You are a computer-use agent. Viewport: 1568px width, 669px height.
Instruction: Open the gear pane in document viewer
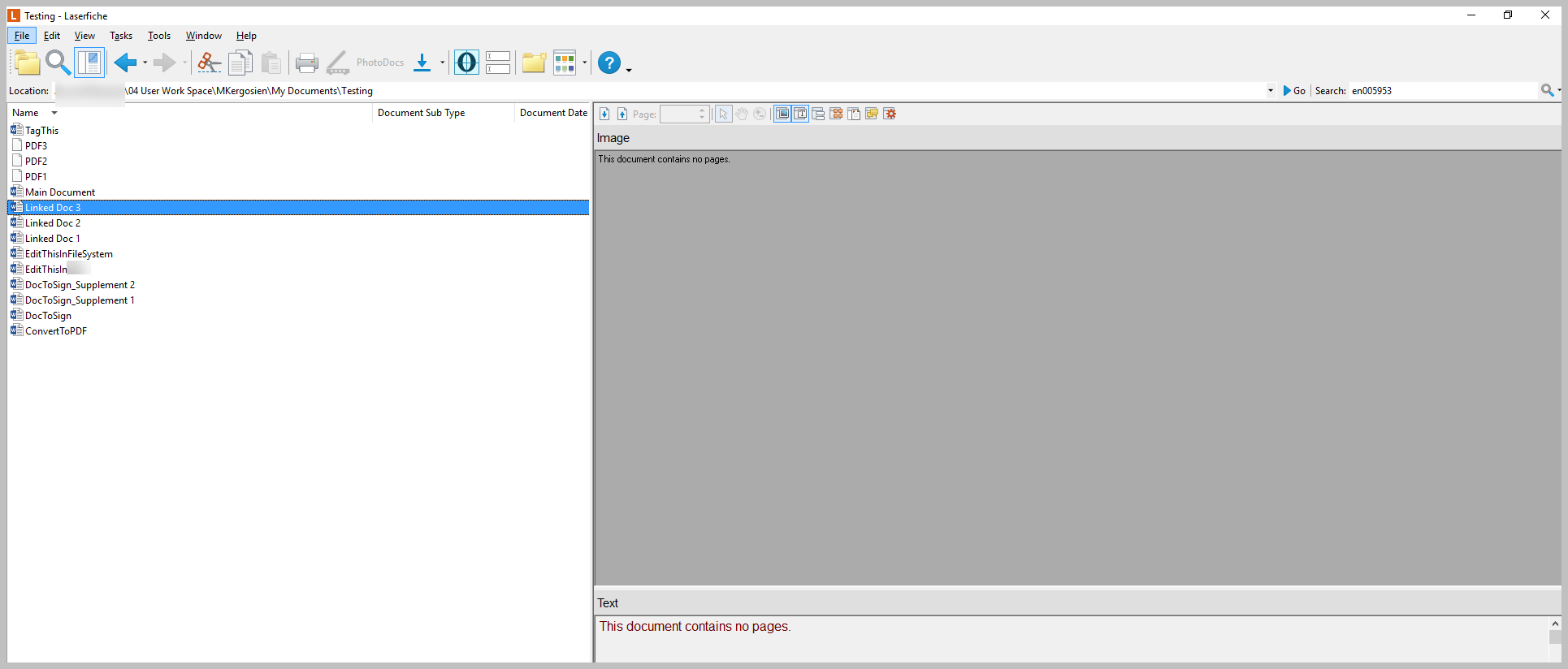pos(890,114)
